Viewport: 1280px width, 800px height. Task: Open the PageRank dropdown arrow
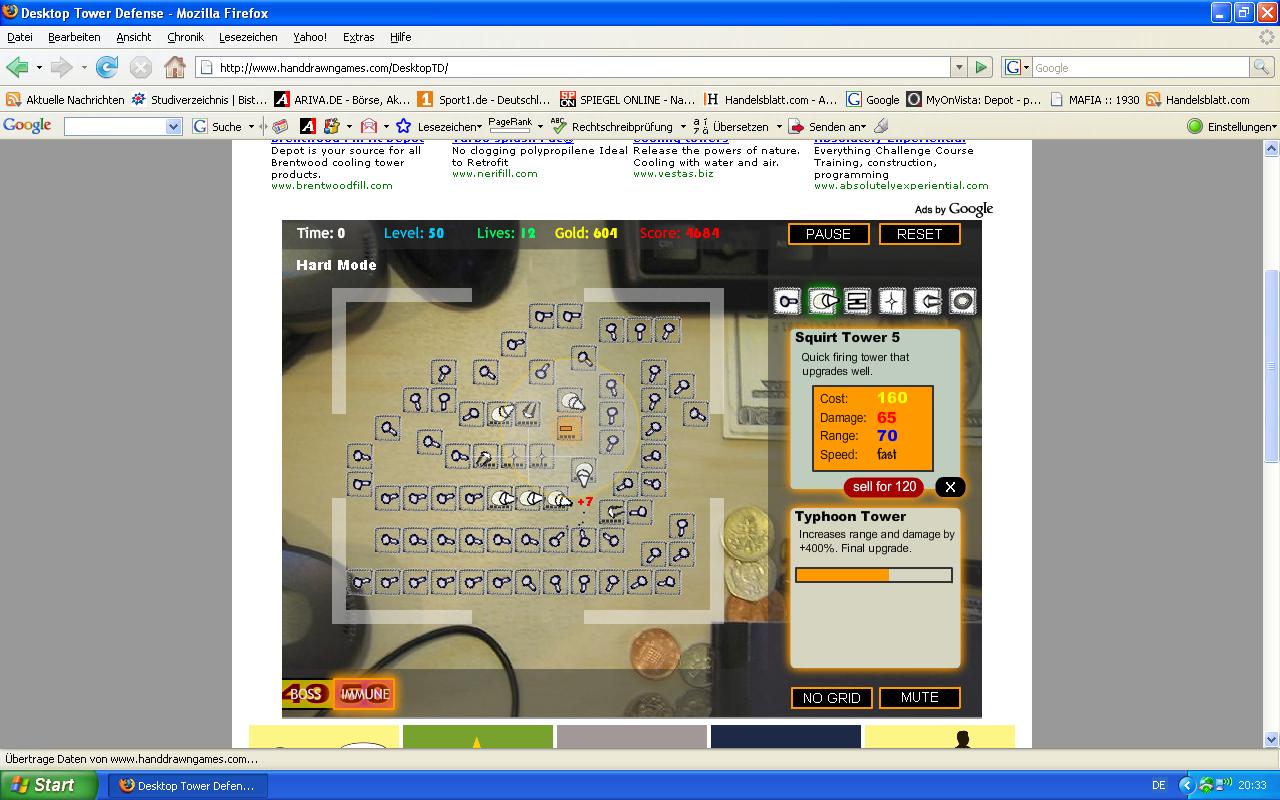[x=540, y=127]
